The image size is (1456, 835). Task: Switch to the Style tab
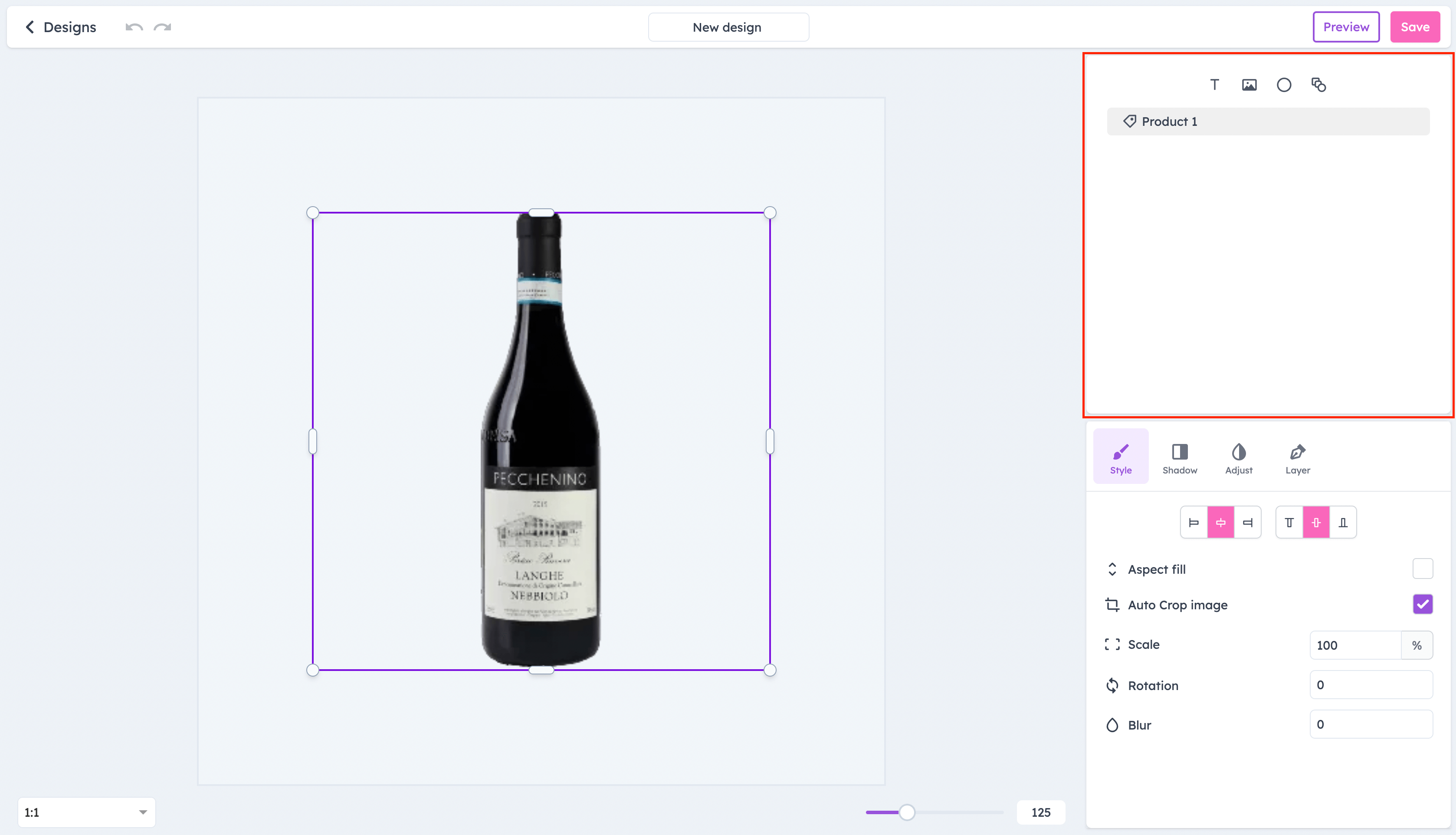point(1121,457)
